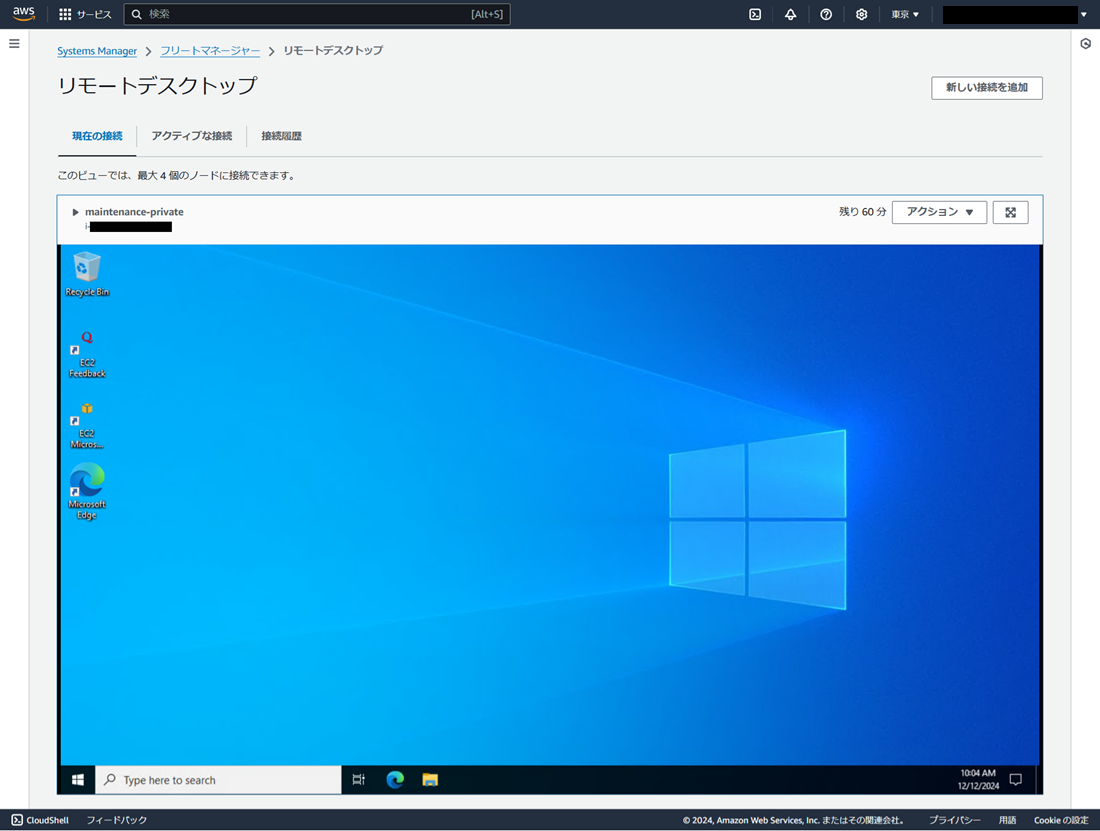Go to Systems Manager breadcrumb
1100x831 pixels.
[x=97, y=51]
